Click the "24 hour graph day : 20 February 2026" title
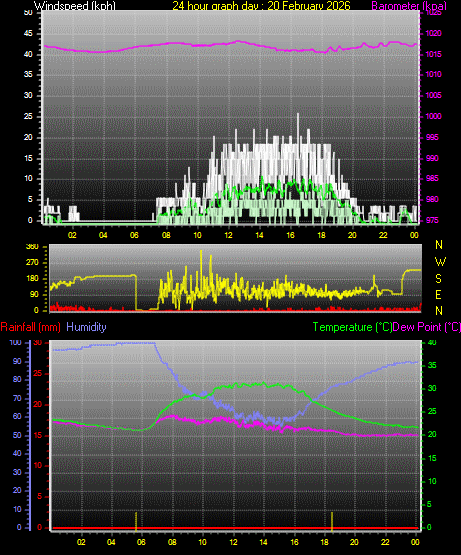Image resolution: width=461 pixels, height=555 pixels. click(x=261, y=6)
